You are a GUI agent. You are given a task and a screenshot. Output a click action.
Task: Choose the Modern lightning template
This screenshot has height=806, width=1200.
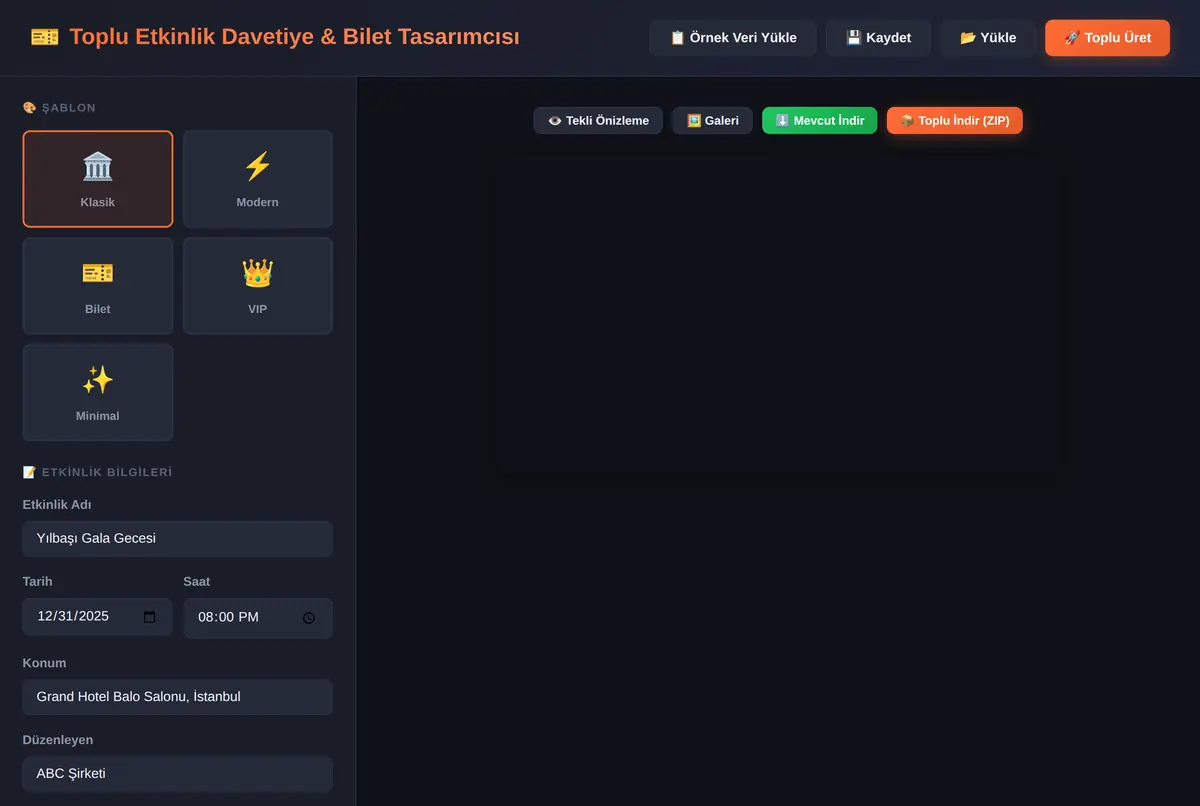point(258,179)
